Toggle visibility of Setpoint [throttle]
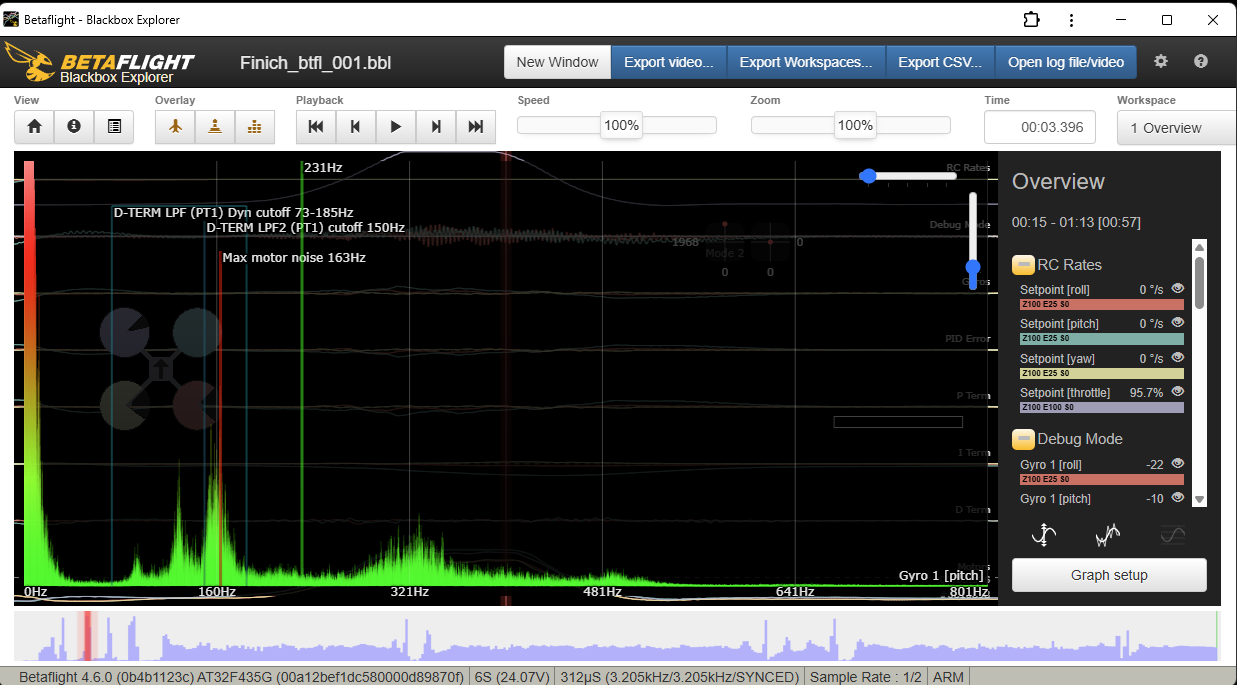1237x685 pixels. [1177, 391]
